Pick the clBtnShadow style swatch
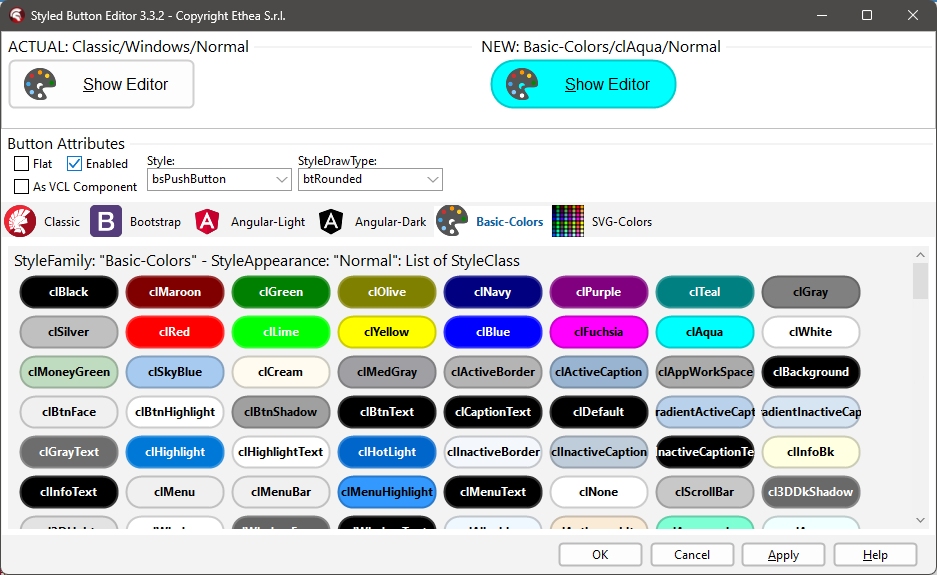 (x=281, y=412)
